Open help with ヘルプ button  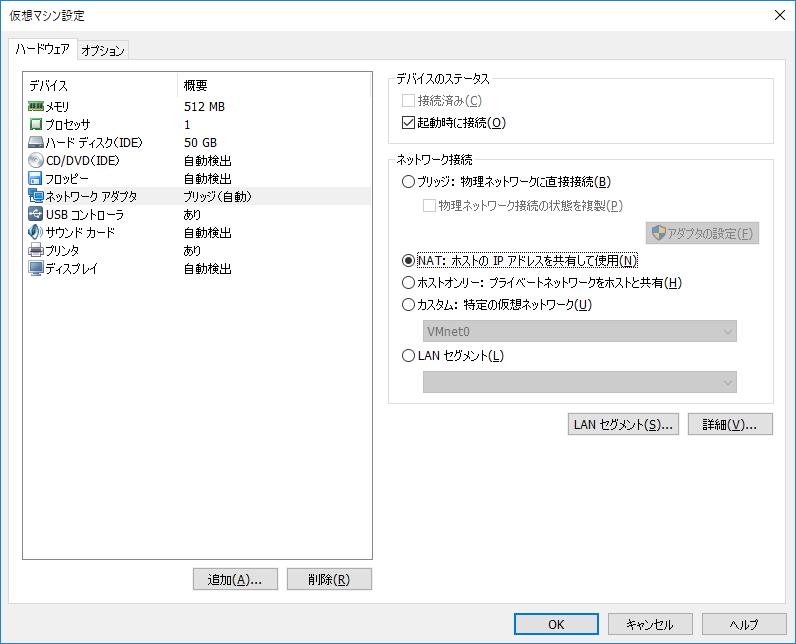[744, 624]
